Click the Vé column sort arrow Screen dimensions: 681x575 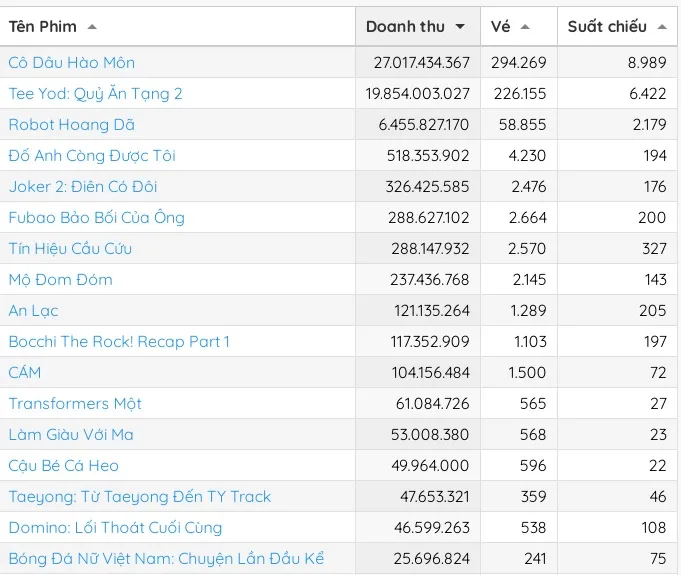(x=526, y=27)
